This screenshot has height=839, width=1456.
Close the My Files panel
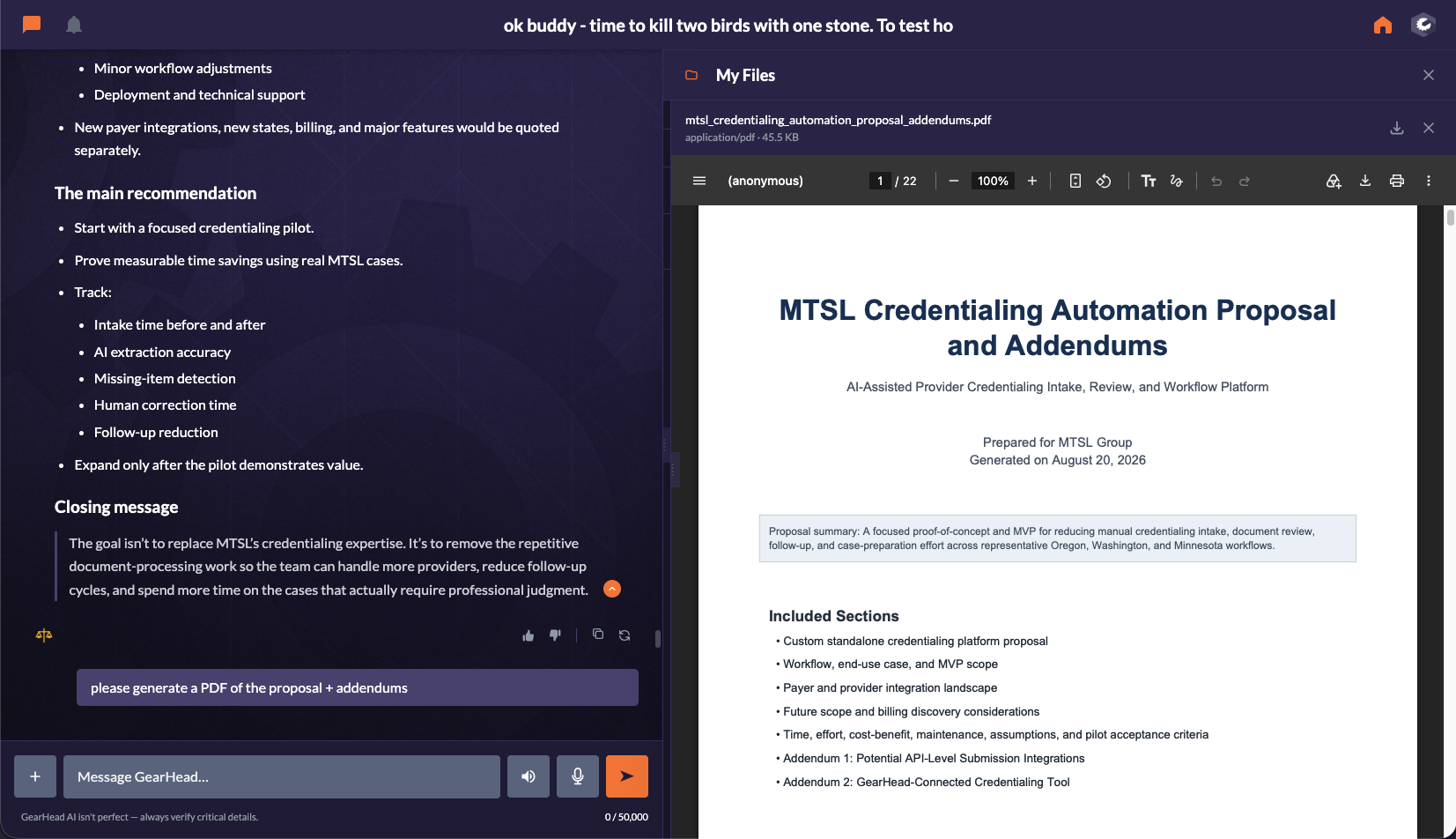[1429, 75]
